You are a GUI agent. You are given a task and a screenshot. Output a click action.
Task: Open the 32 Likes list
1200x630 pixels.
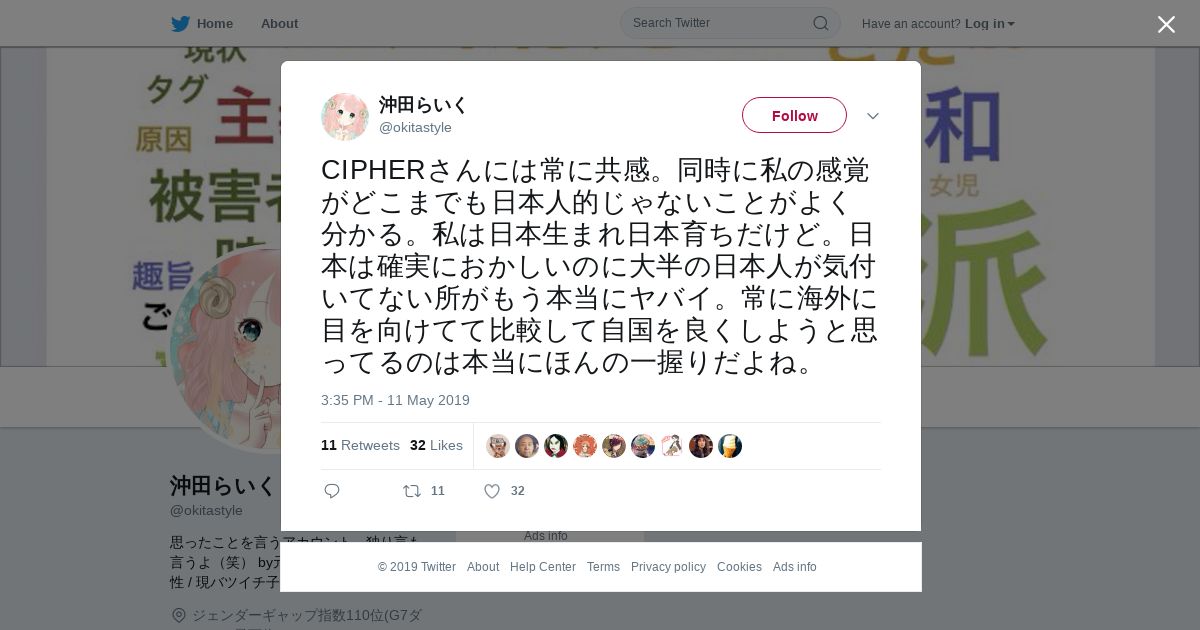pyautogui.click(x=436, y=445)
